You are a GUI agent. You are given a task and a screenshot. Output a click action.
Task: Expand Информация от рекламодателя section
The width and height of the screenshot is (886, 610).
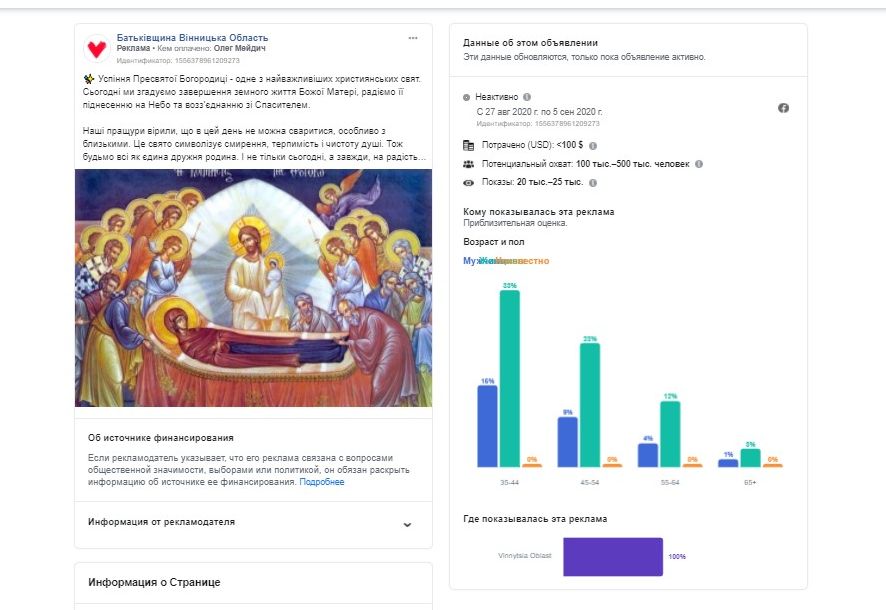pos(407,523)
